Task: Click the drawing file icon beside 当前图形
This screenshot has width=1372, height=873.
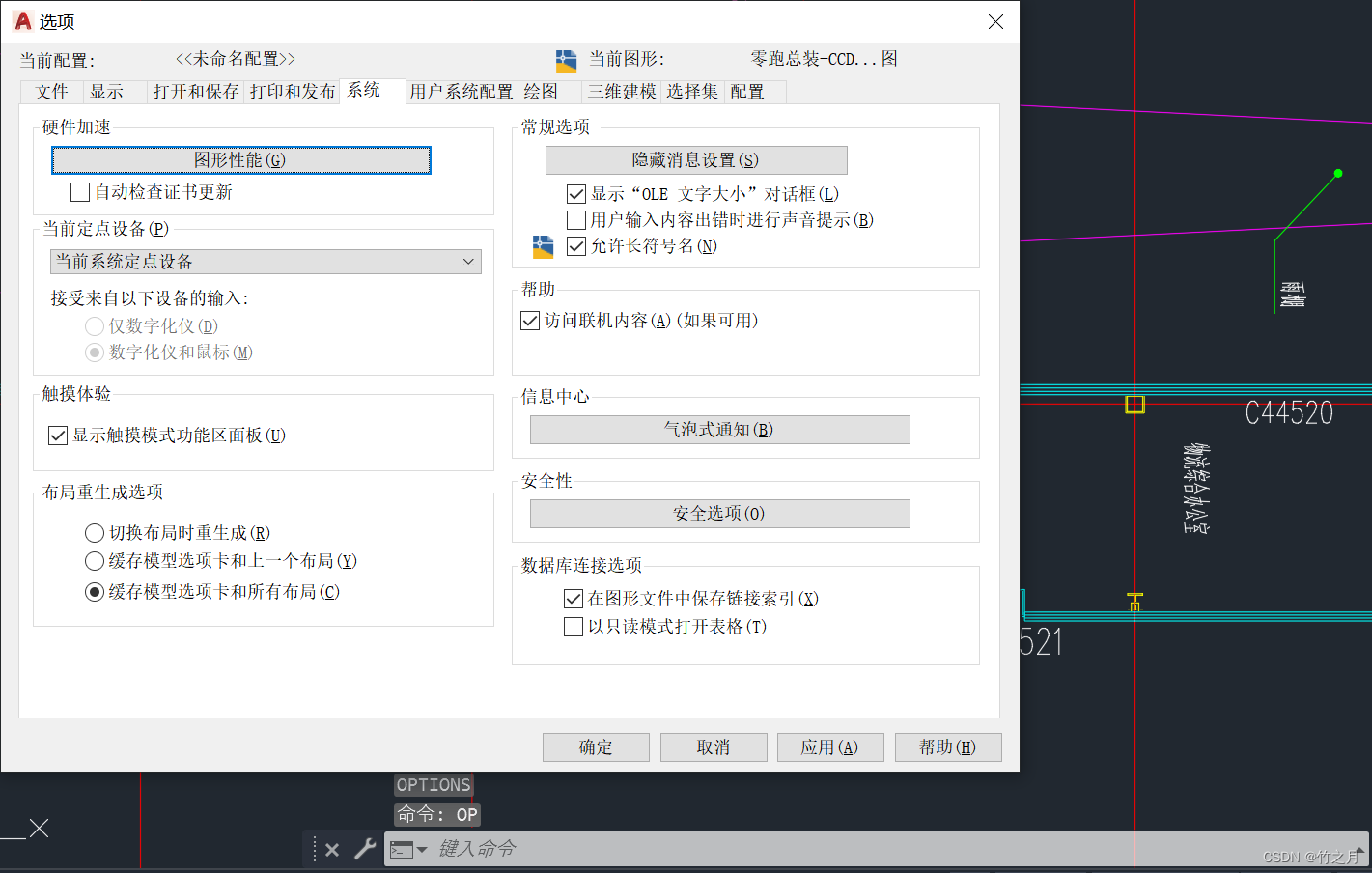Action: coord(566,60)
